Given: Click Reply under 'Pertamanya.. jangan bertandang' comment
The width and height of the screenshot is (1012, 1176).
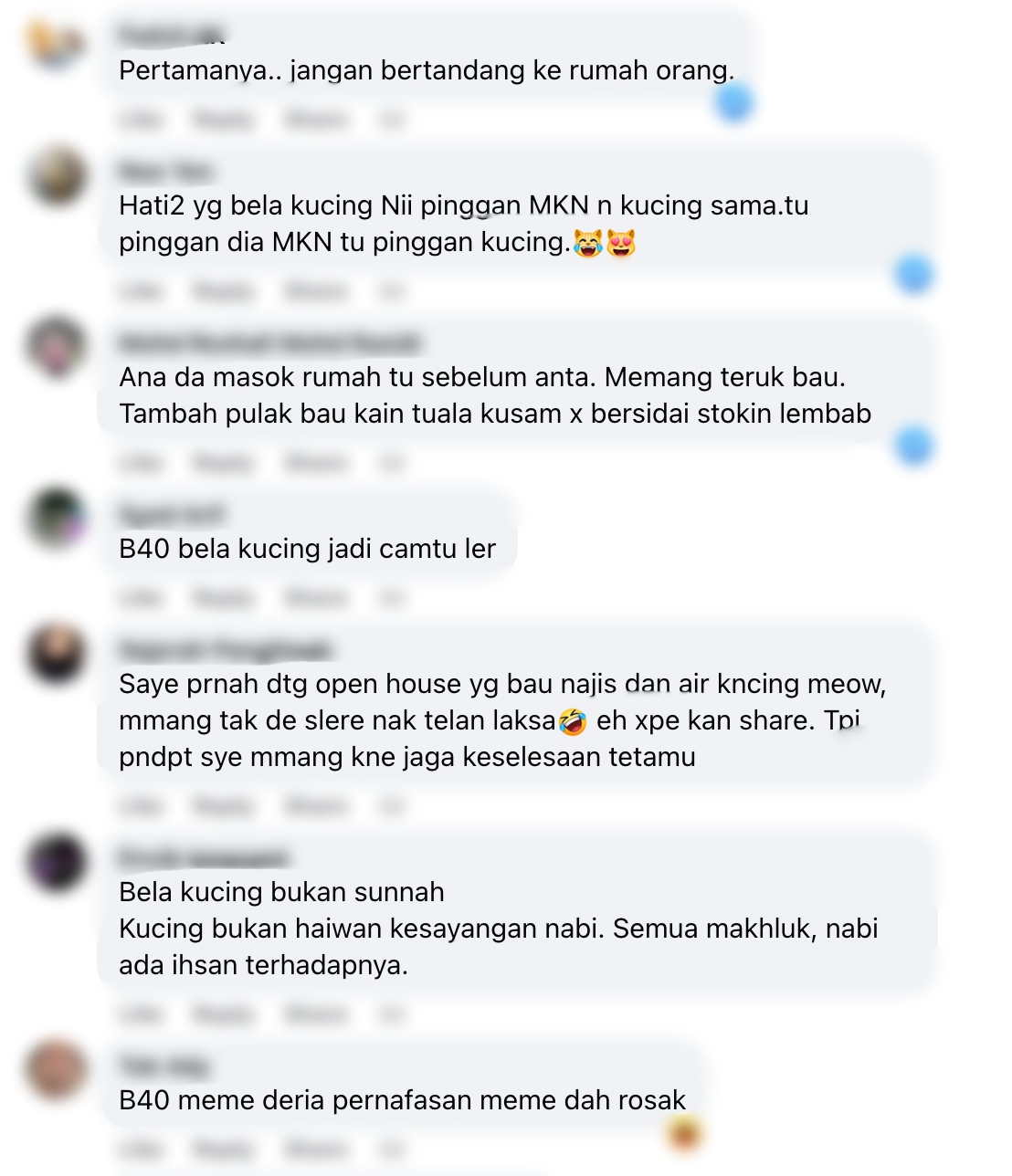Looking at the screenshot, I should [x=222, y=120].
